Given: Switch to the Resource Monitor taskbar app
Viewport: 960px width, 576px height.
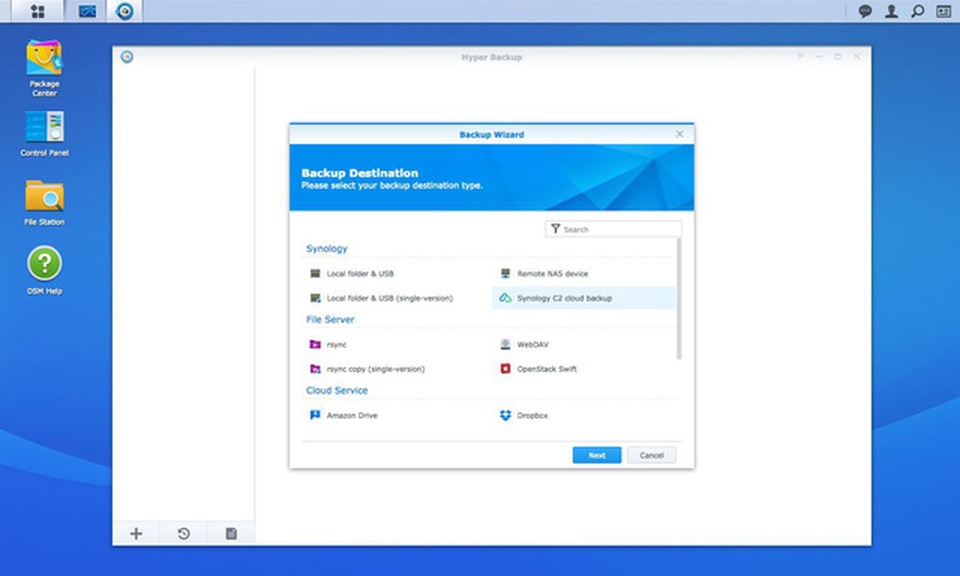Looking at the screenshot, I should [x=87, y=11].
